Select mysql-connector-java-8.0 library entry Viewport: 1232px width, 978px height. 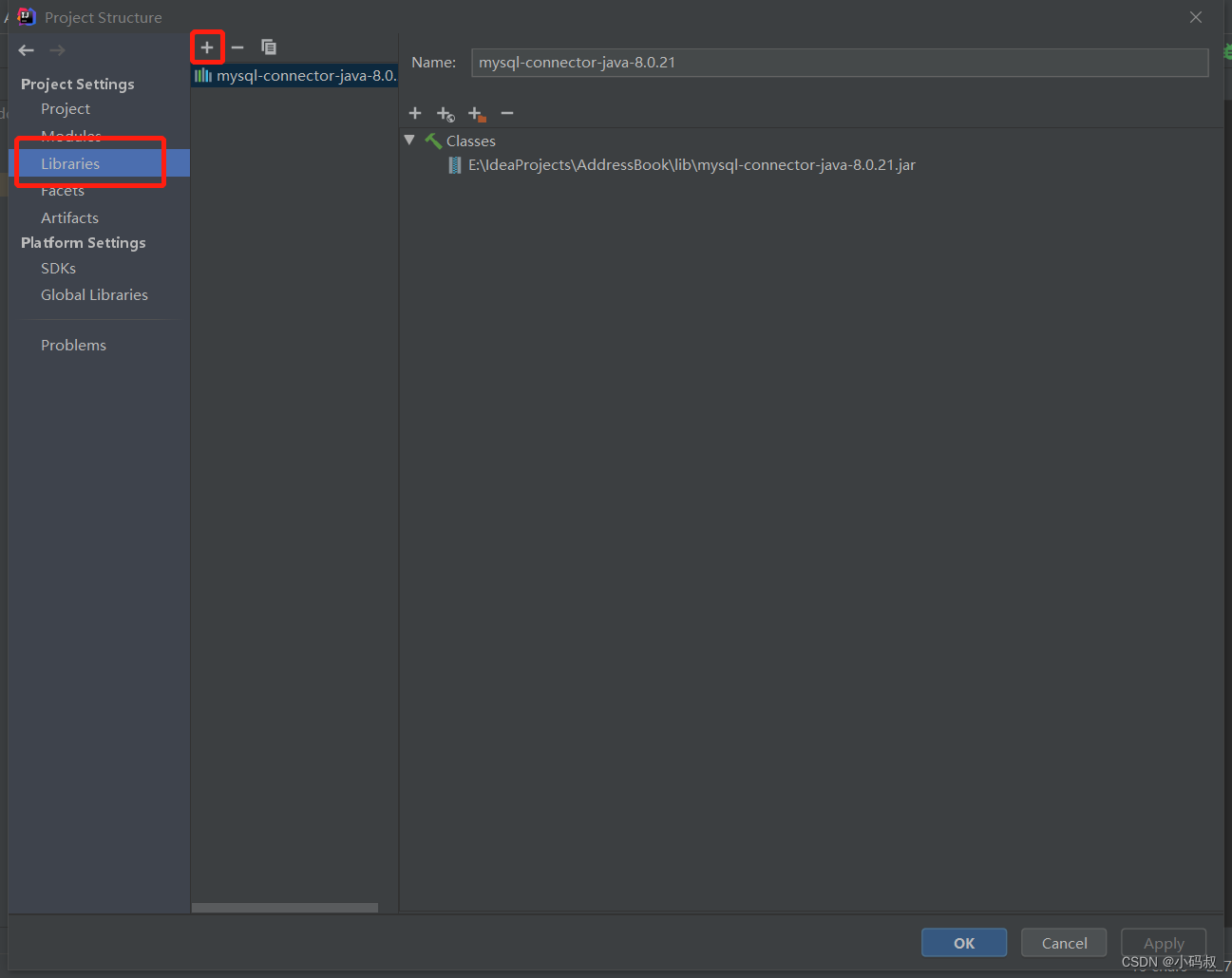click(x=294, y=76)
